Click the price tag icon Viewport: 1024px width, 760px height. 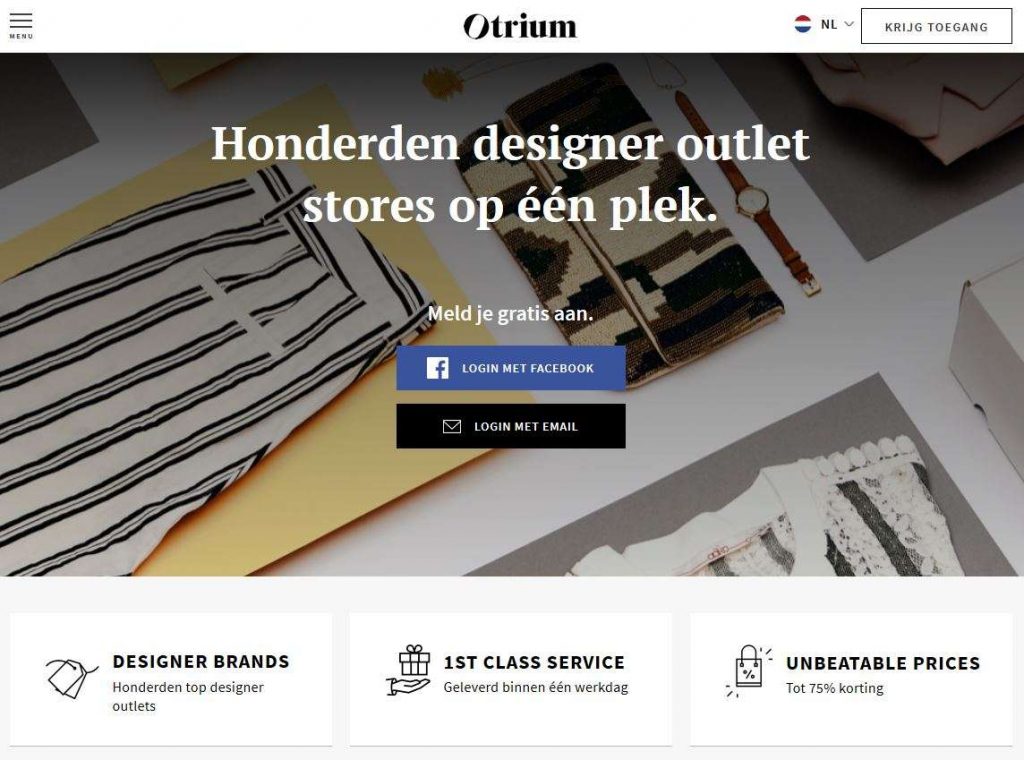pyautogui.click(x=71, y=678)
